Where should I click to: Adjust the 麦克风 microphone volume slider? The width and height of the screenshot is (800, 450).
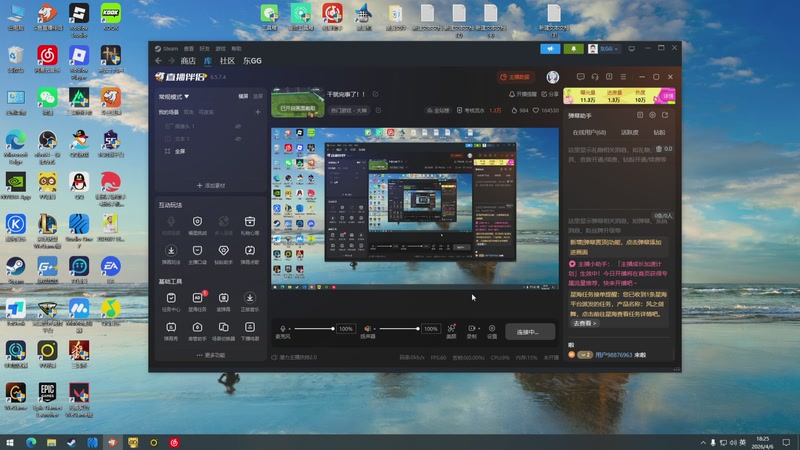point(314,329)
